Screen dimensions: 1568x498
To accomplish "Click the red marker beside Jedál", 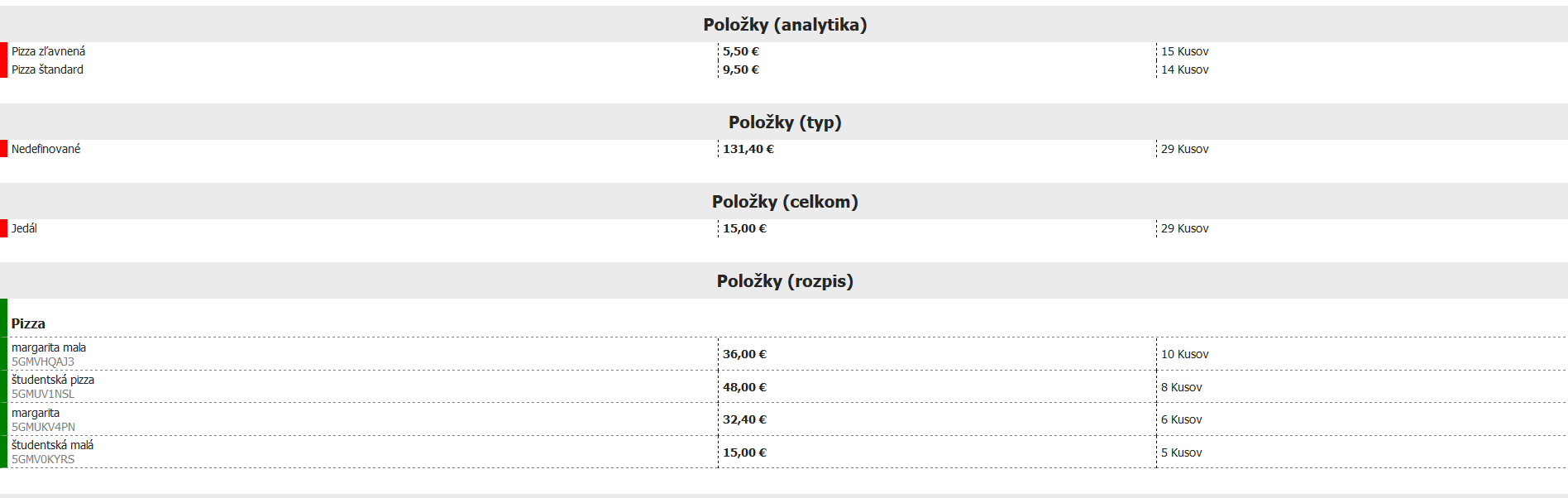I will click(x=3, y=228).
